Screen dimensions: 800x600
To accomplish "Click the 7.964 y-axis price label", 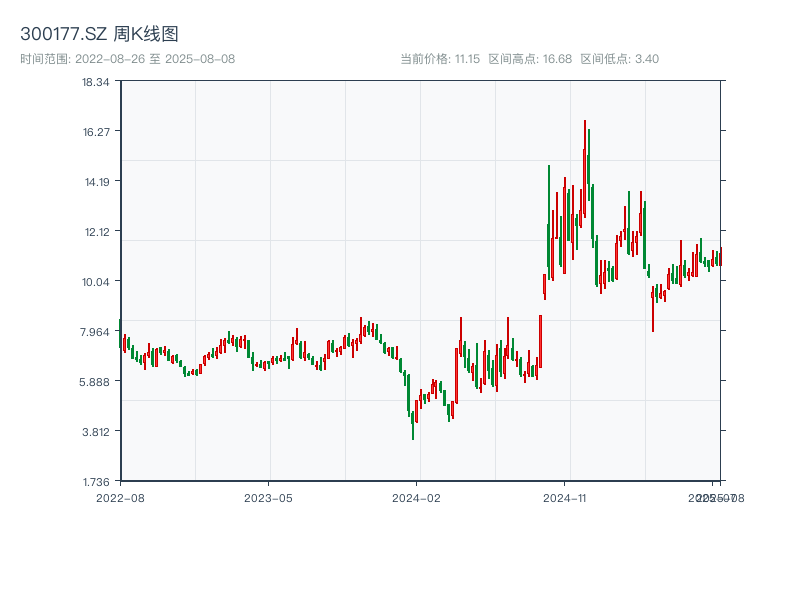I will pyautogui.click(x=96, y=332).
